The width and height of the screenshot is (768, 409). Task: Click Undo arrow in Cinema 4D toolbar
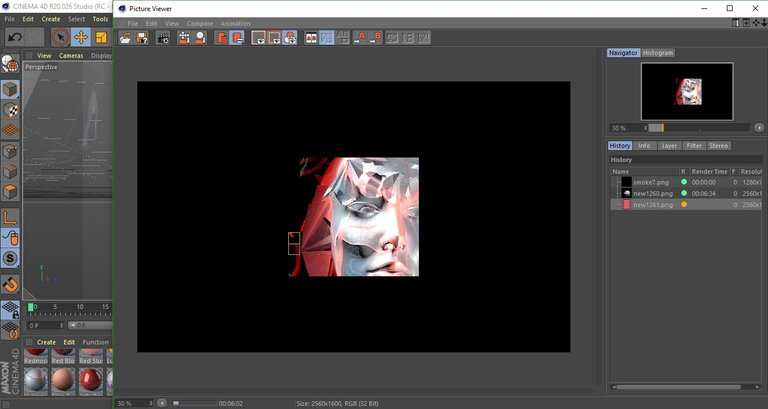tap(15, 37)
